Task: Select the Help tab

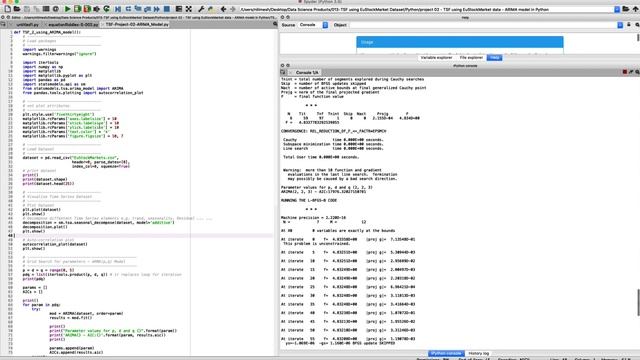Action: 495,58
